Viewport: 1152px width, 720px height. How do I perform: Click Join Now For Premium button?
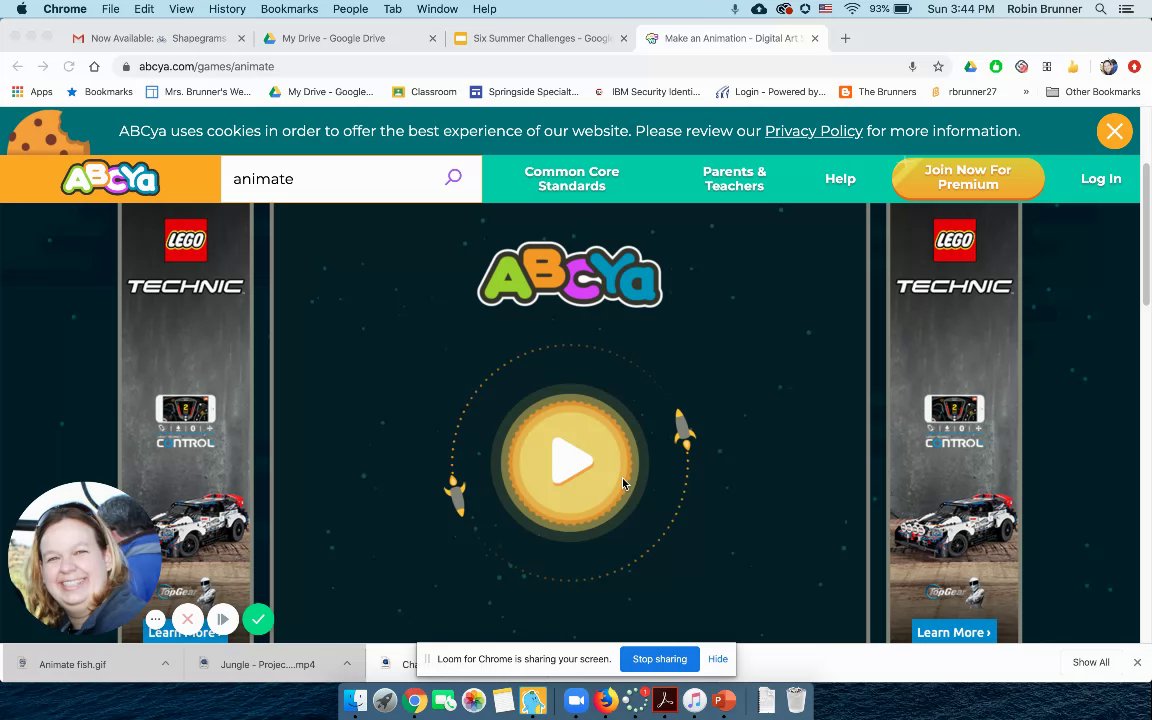(968, 178)
